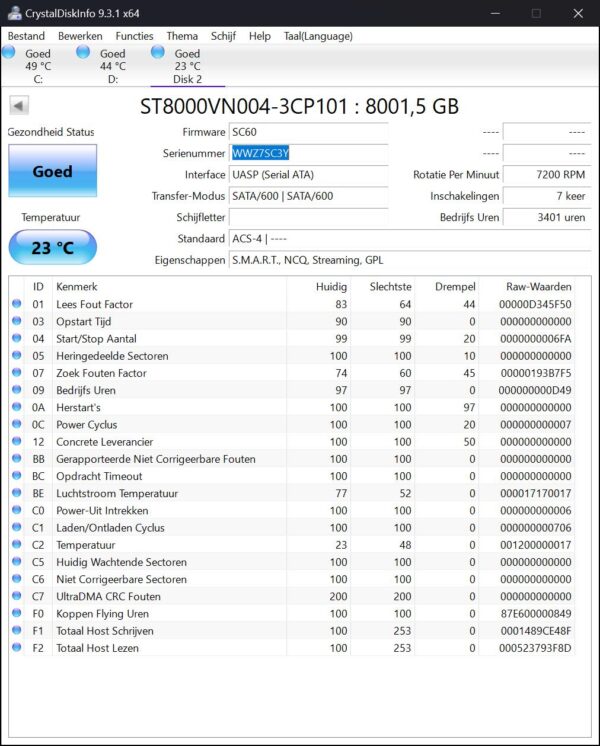Click status icon of Totaal Host Lezen

[x=17, y=647]
